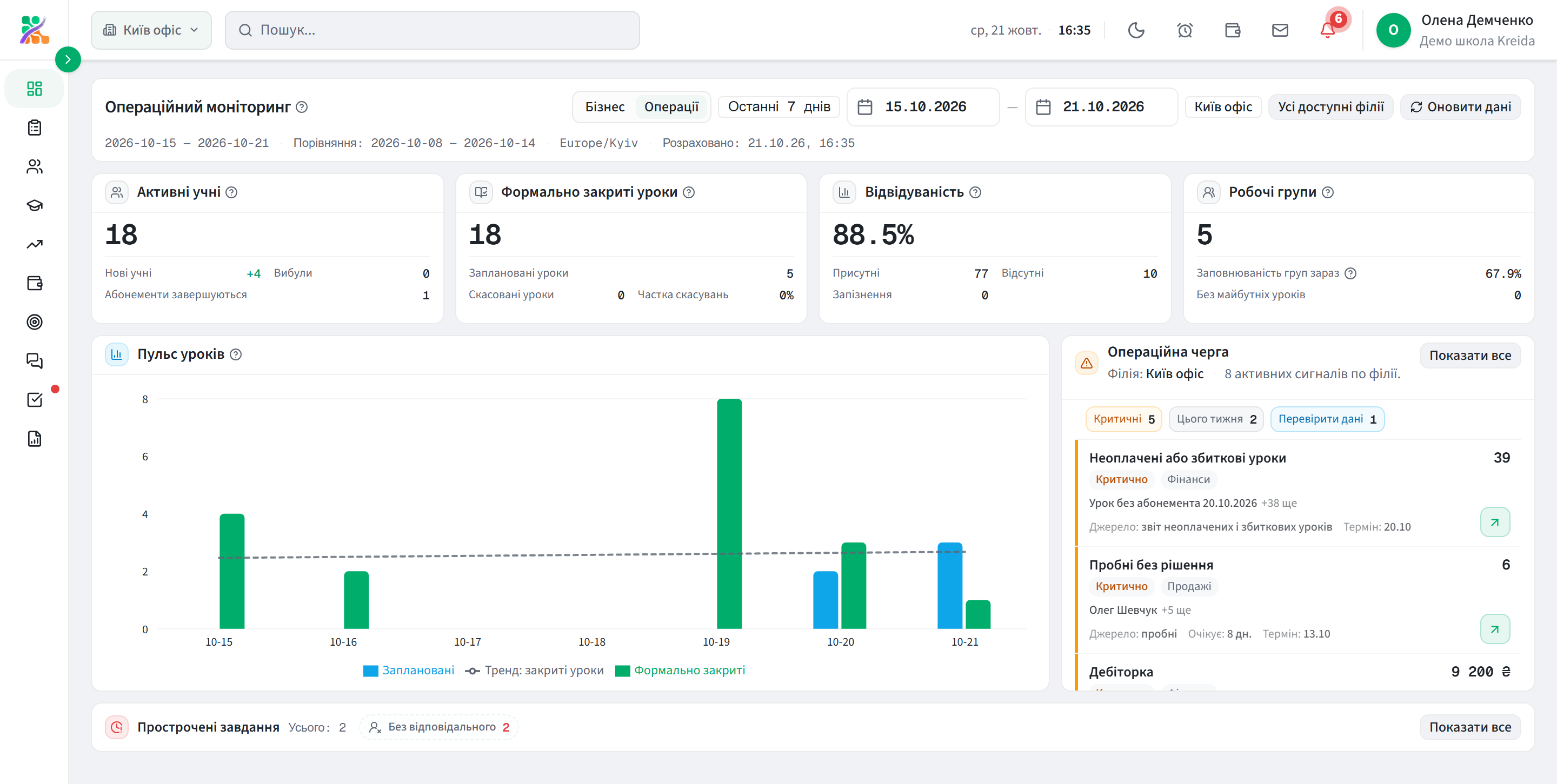
Task: Open the clipboard schedule icon in sidebar
Action: tap(35, 128)
